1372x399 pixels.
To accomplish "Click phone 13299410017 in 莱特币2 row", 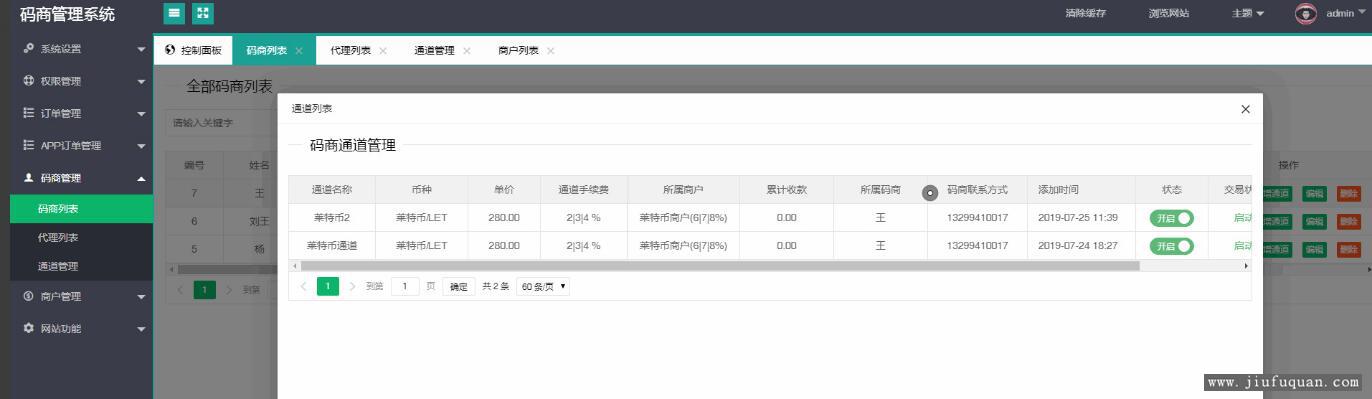I will tap(977, 217).
